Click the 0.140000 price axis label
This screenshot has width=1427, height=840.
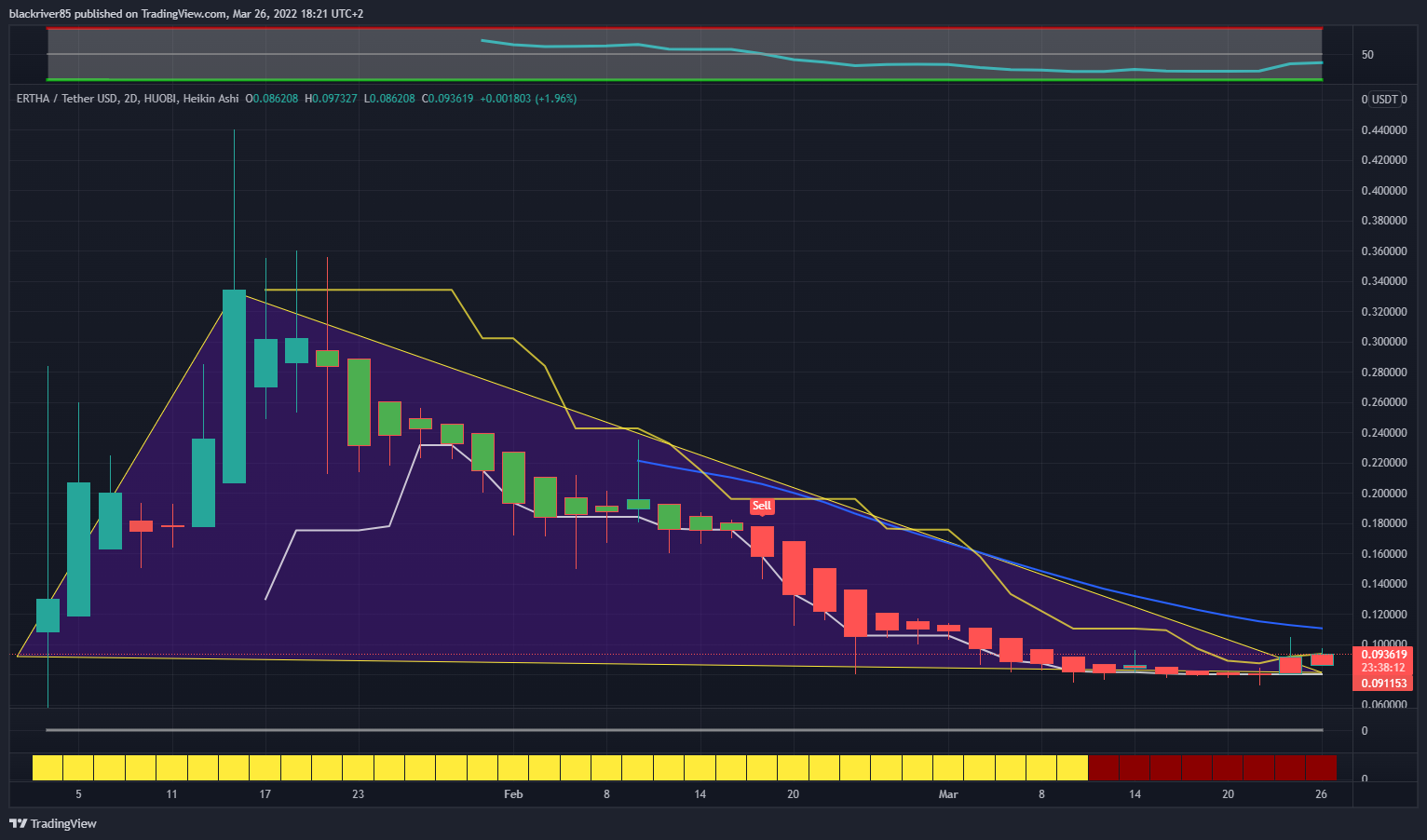click(x=1384, y=584)
